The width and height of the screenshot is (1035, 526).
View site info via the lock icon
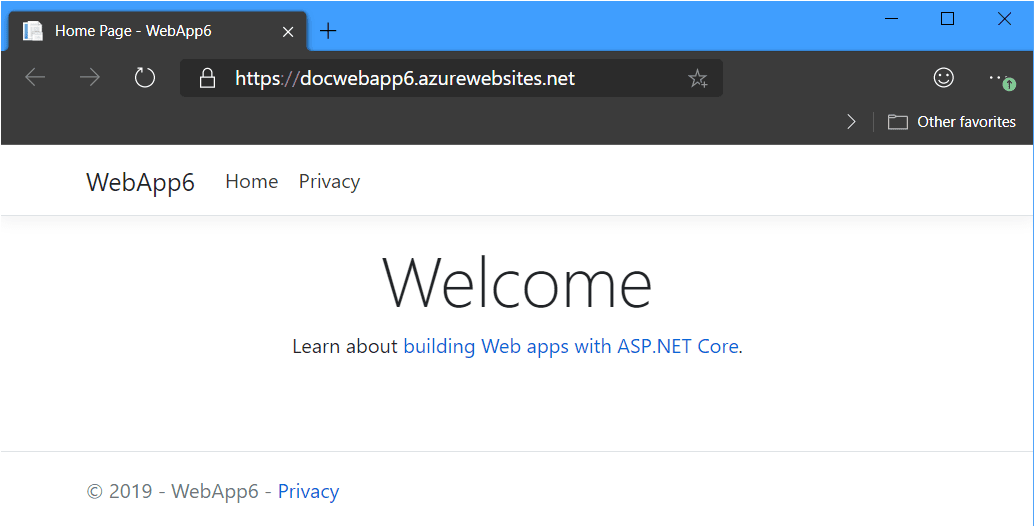(x=208, y=78)
